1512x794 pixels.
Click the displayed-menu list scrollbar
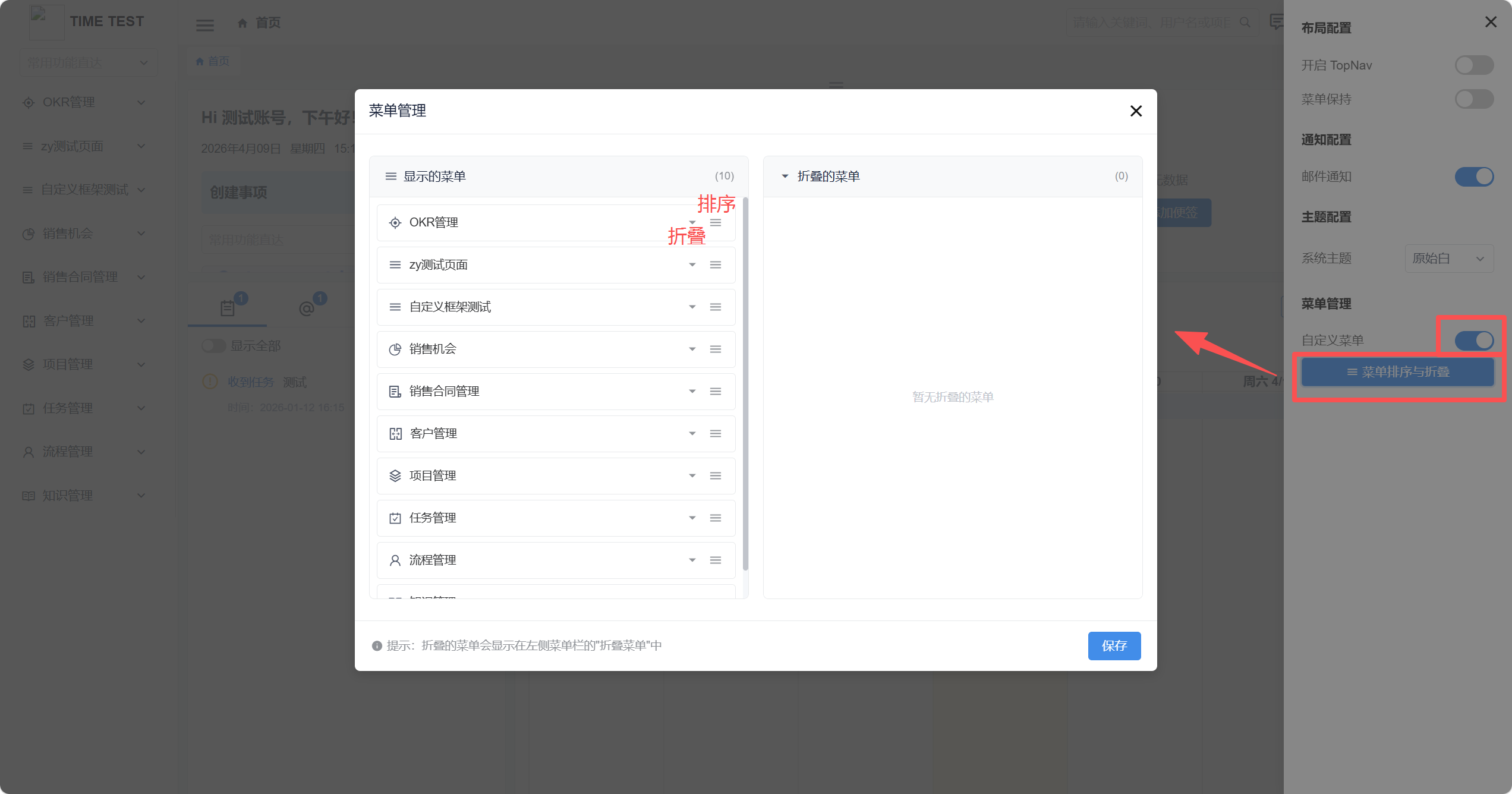[x=745, y=383]
